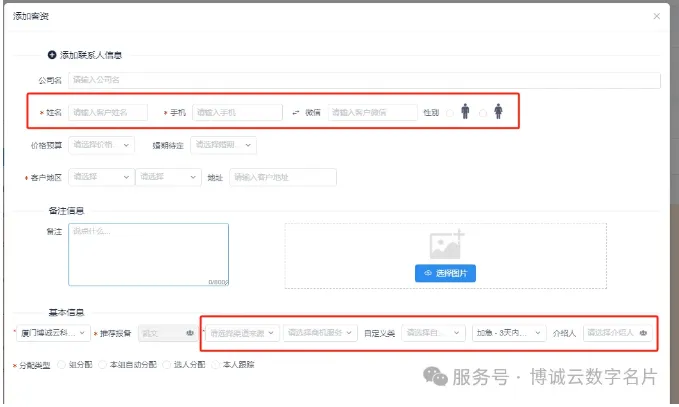Expand the first 客户地区 region dropdown
The image size is (679, 407).
coord(101,177)
